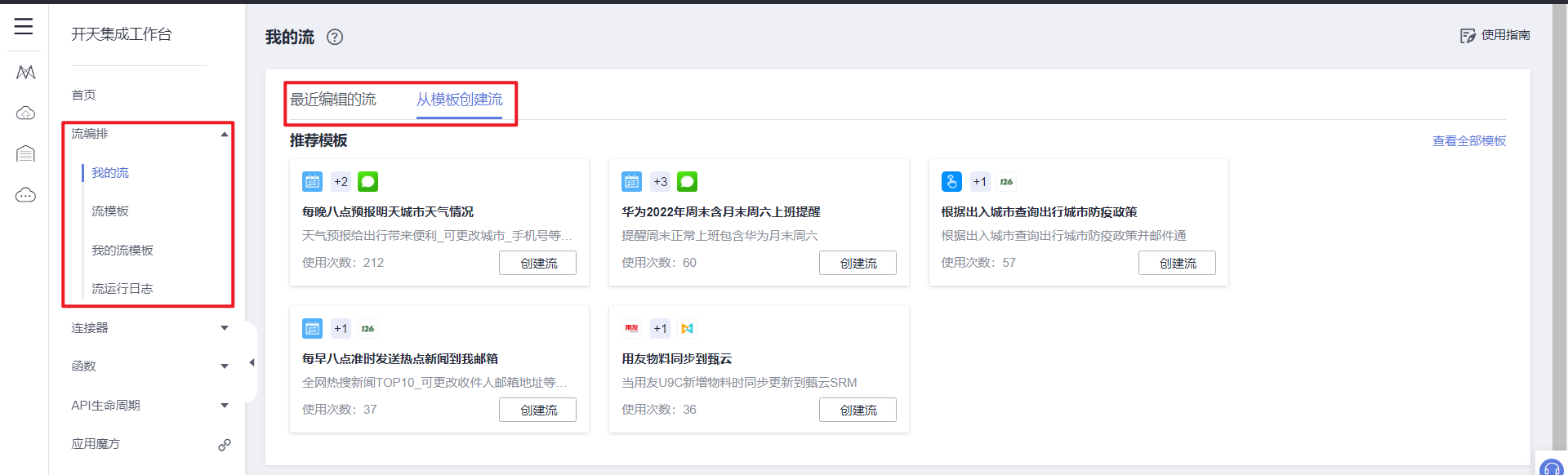
Task: Click the 使用次数: 212 text
Action: tap(343, 263)
